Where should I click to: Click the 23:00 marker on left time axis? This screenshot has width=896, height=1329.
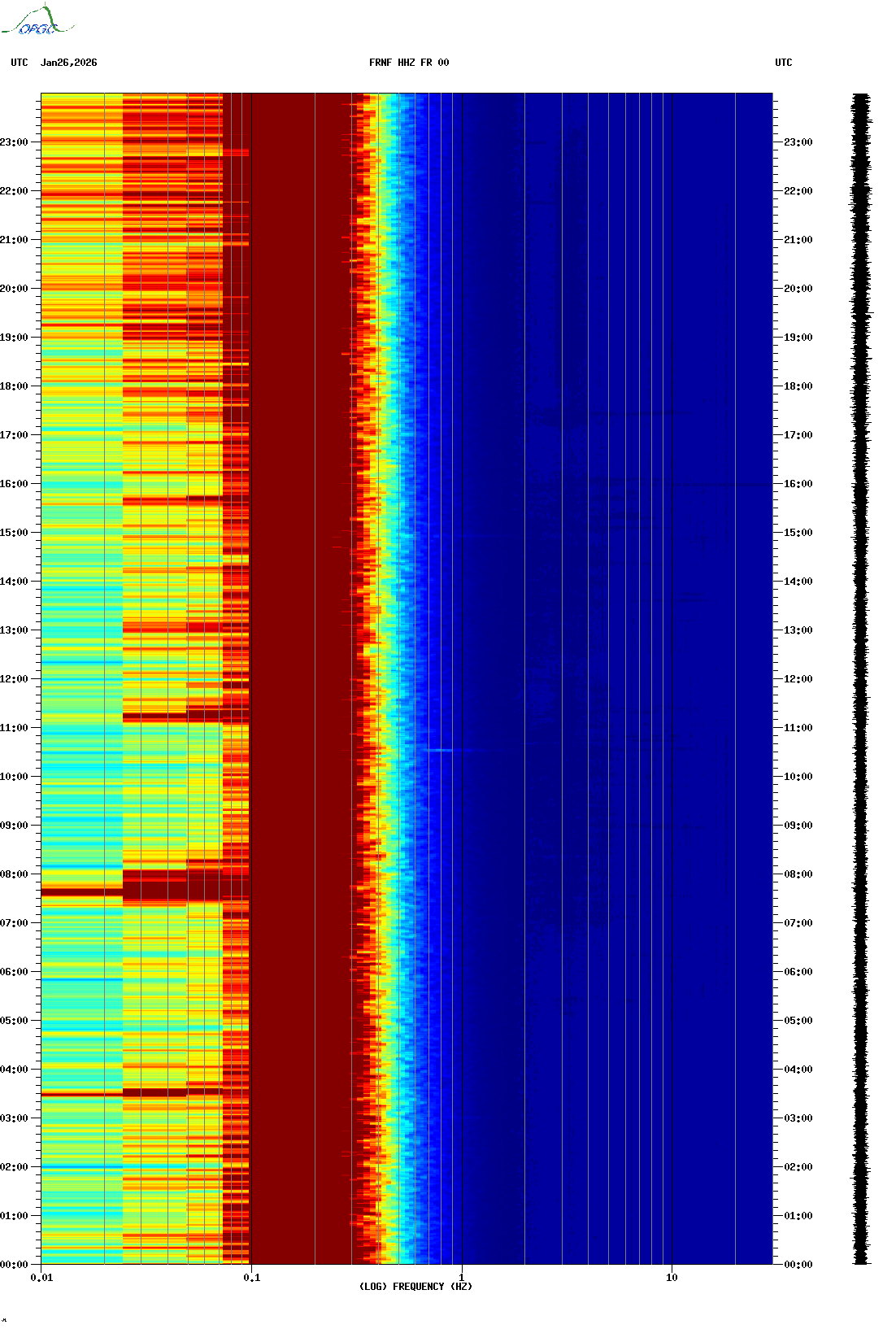point(15,142)
